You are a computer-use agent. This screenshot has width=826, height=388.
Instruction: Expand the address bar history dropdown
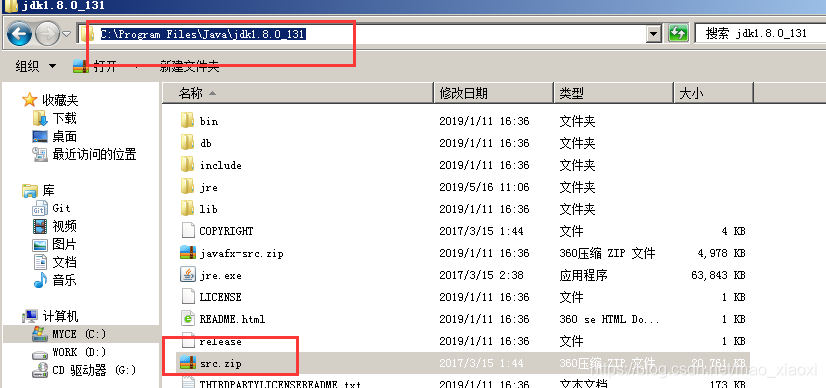[654, 34]
